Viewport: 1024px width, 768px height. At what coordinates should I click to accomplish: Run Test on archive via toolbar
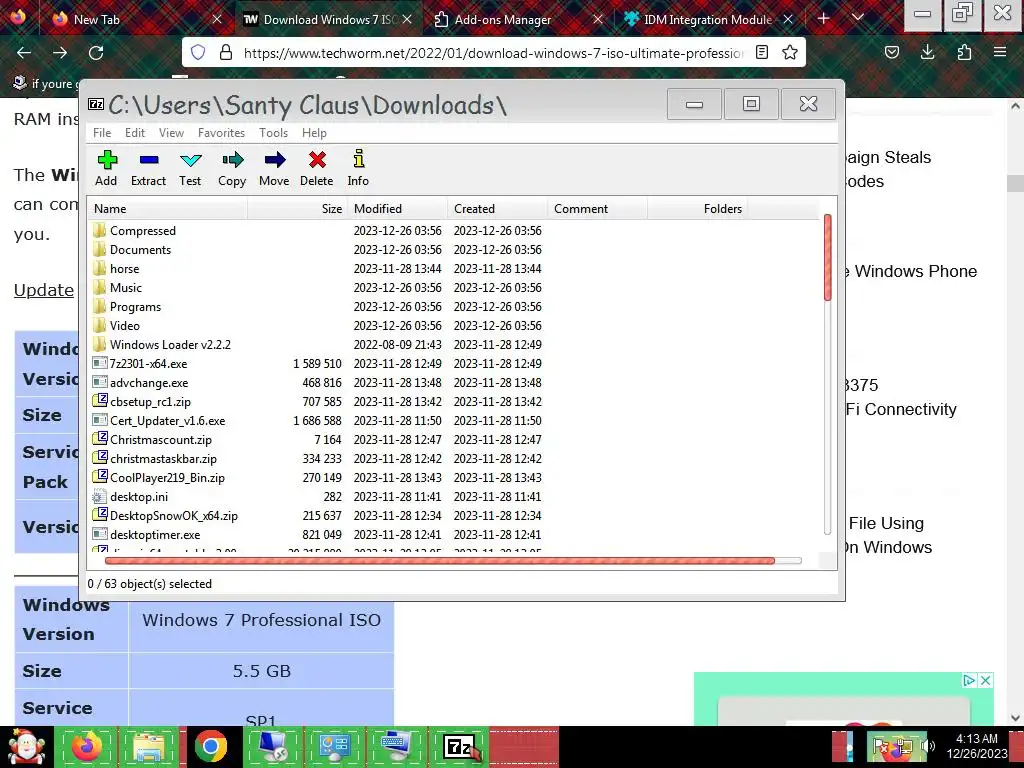[x=190, y=168]
